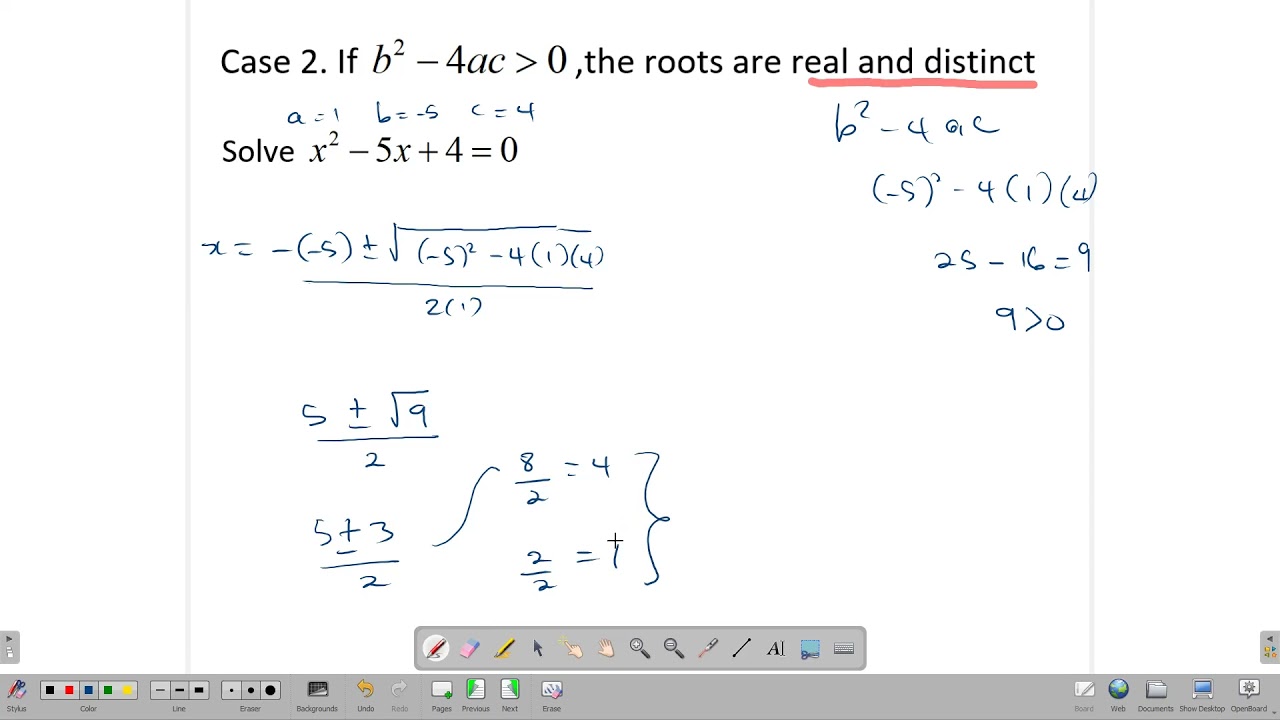
Task: Activate the Laser Pointer tool
Action: 708,648
